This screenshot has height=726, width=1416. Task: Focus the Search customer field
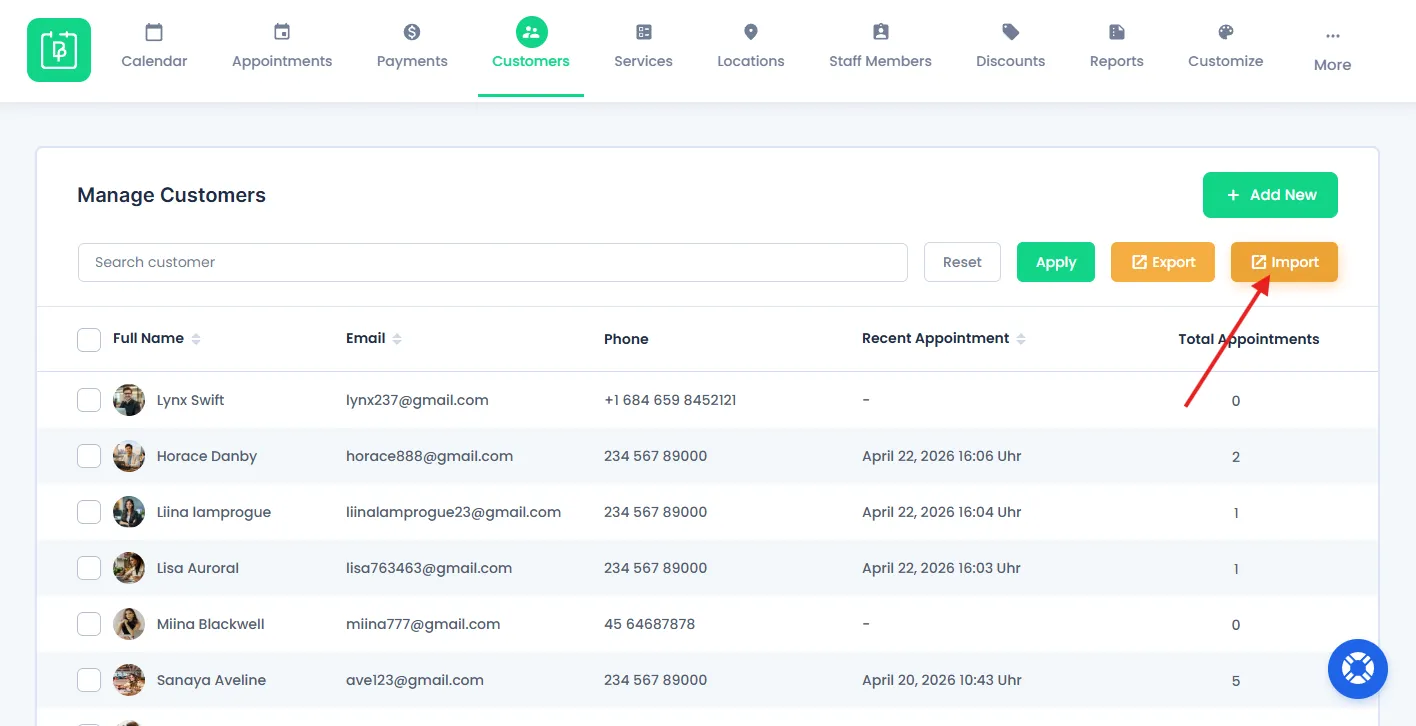click(493, 262)
